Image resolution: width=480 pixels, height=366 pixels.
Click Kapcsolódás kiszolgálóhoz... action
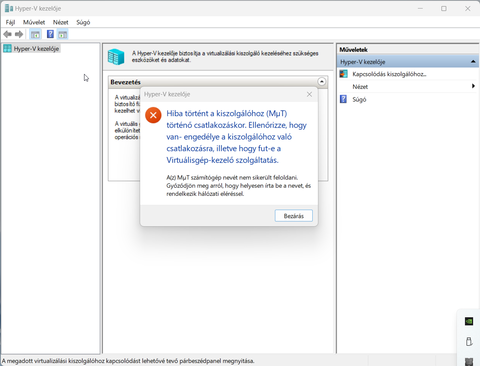click(389, 74)
